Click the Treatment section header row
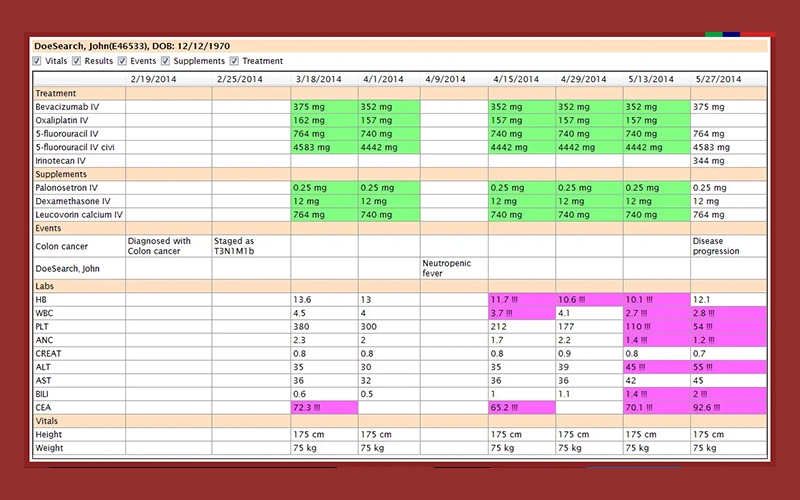Viewport: 800px width, 500px height. coord(399,93)
